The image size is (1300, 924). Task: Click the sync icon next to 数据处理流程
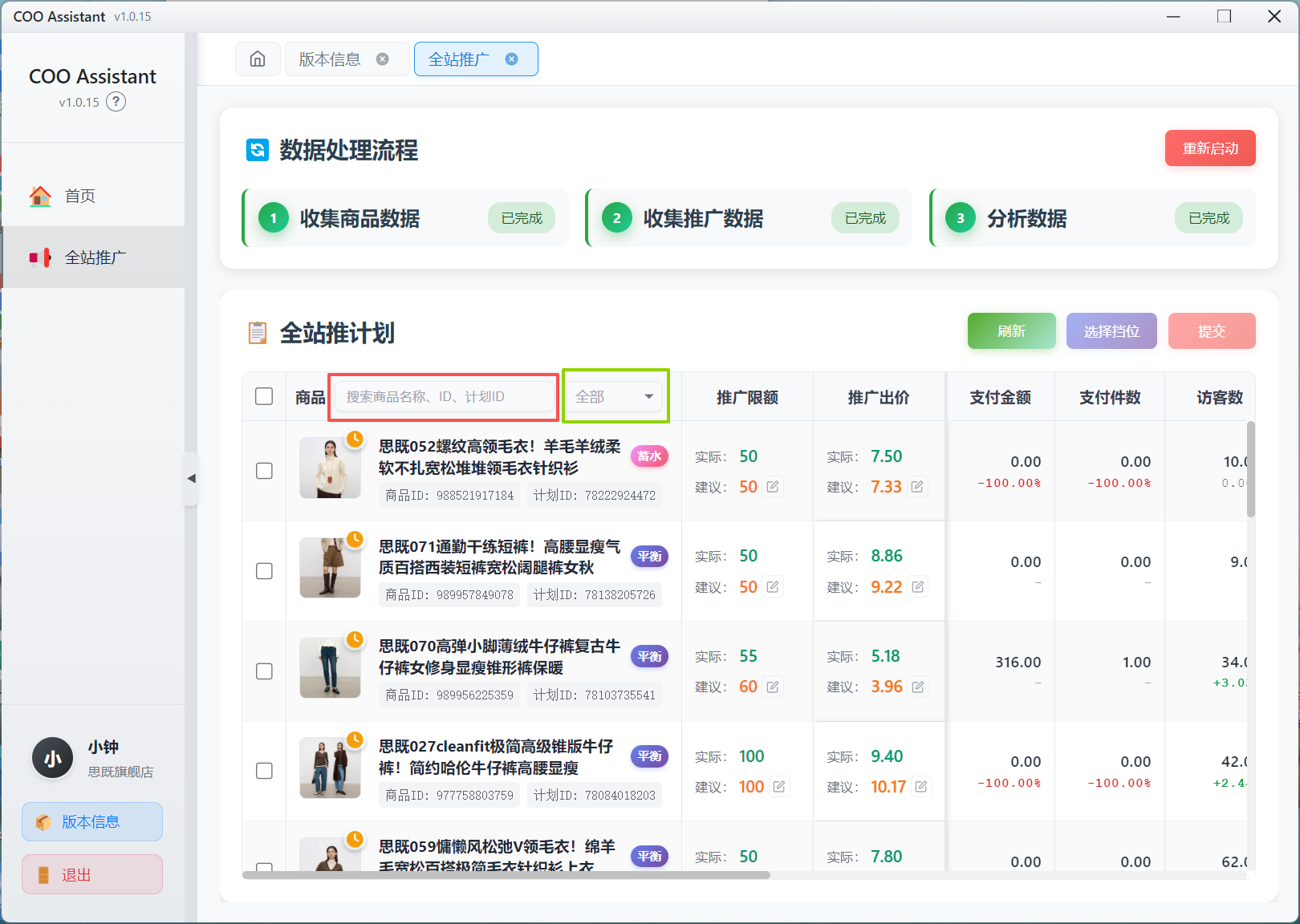[257, 151]
